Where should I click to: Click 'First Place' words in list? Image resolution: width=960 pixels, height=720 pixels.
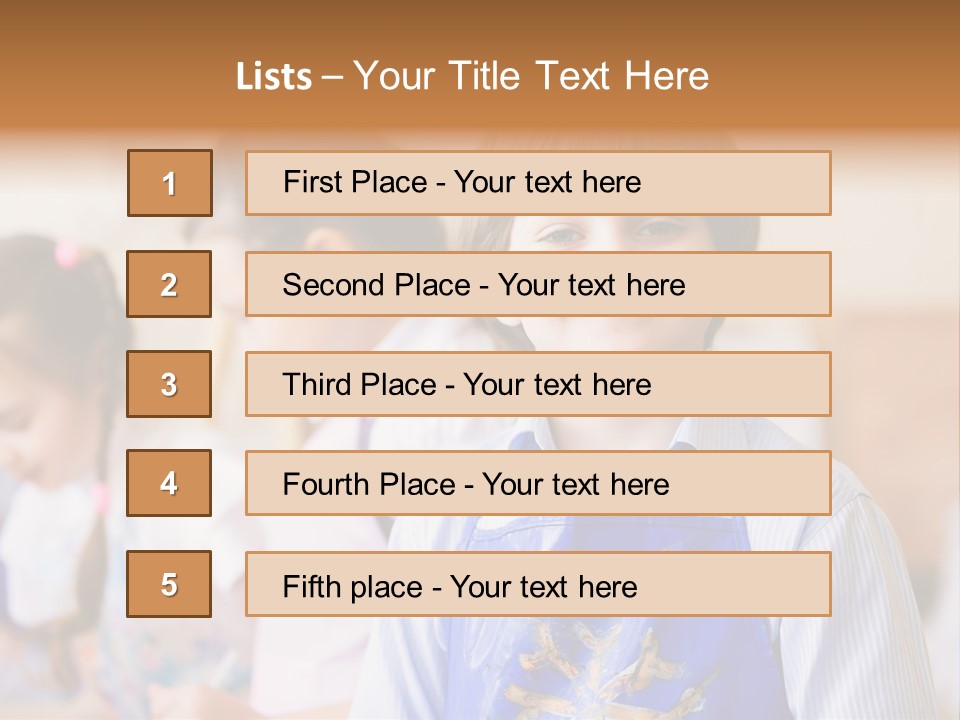356,182
